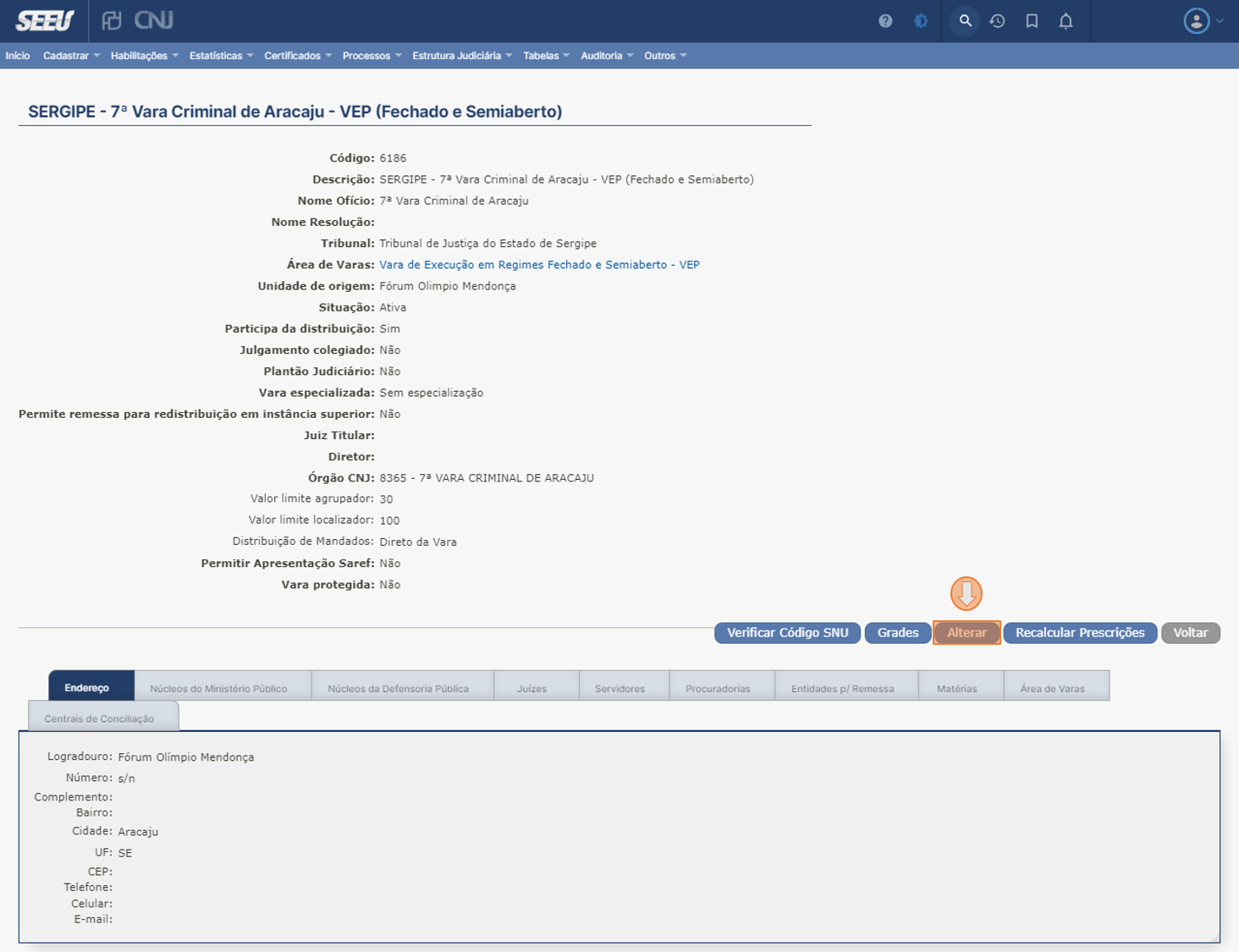The height and width of the screenshot is (952, 1239).
Task: Select 'Sem especialização' value
Action: click(432, 393)
